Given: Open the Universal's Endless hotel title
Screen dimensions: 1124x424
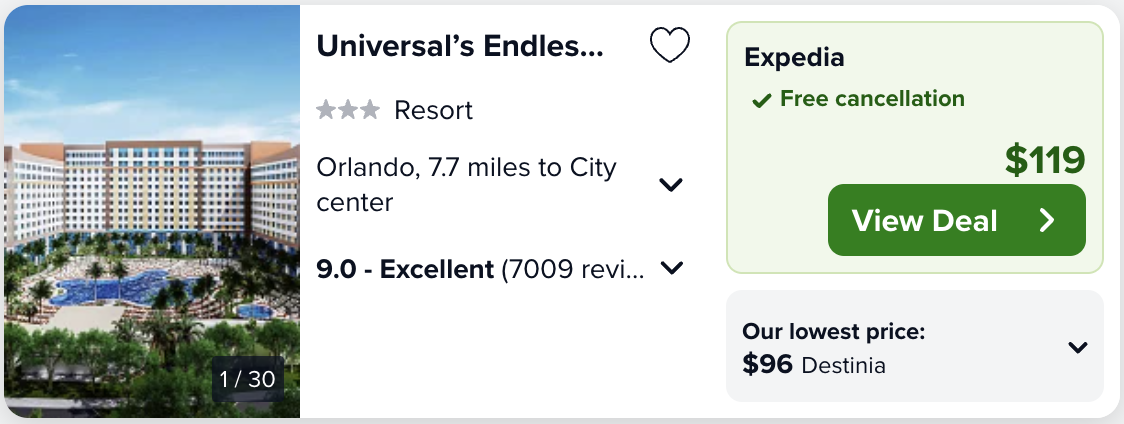Looking at the screenshot, I should tap(460, 47).
